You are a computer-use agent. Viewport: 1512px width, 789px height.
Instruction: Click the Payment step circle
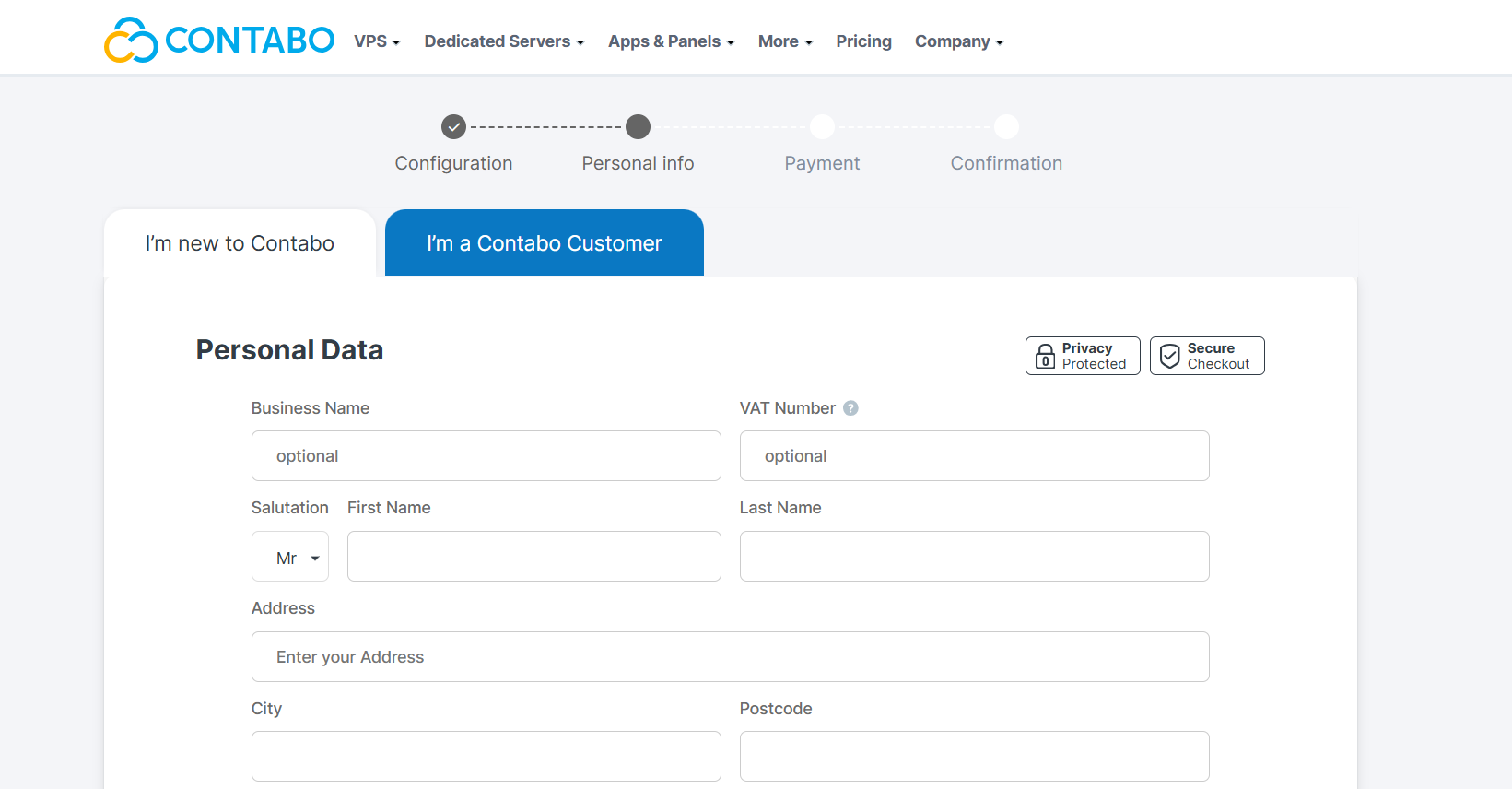(822, 126)
